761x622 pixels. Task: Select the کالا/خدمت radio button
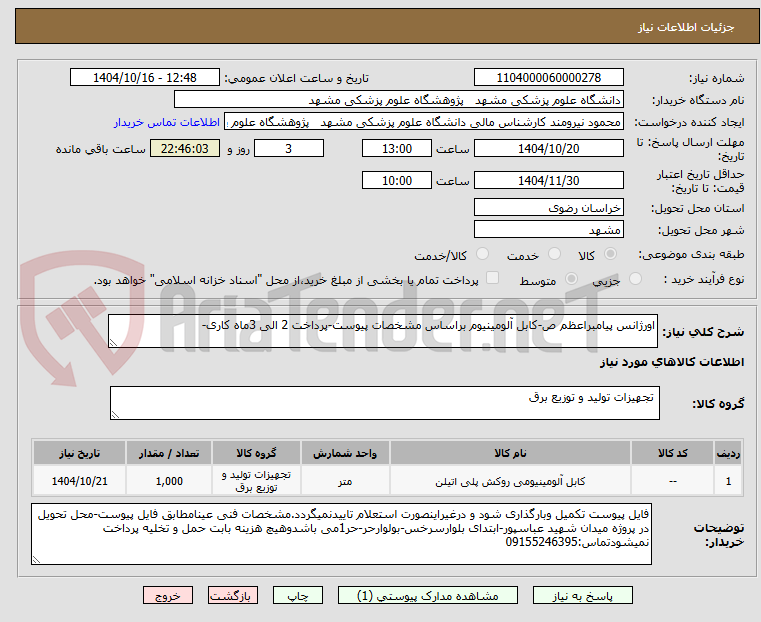tap(482, 254)
